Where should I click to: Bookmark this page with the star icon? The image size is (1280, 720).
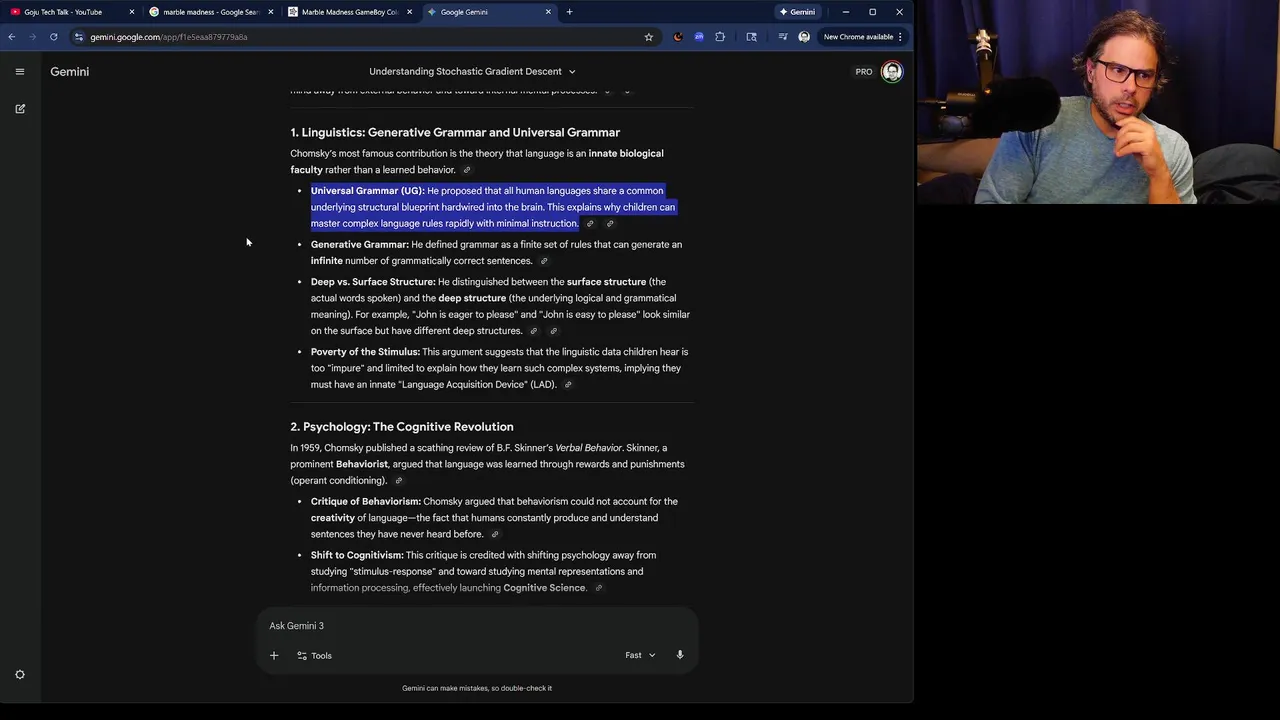coord(648,37)
